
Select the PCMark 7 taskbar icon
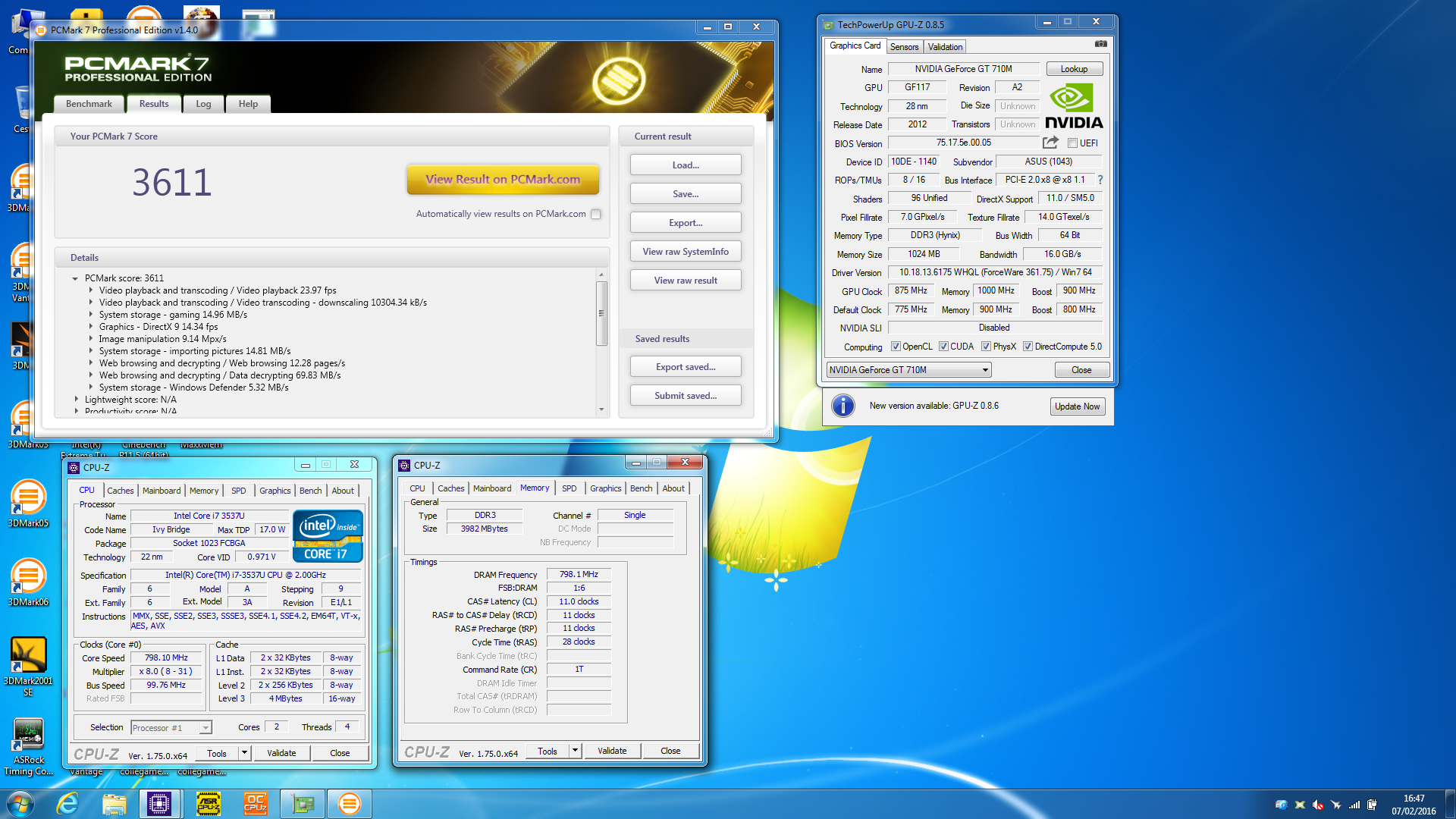pos(349,804)
